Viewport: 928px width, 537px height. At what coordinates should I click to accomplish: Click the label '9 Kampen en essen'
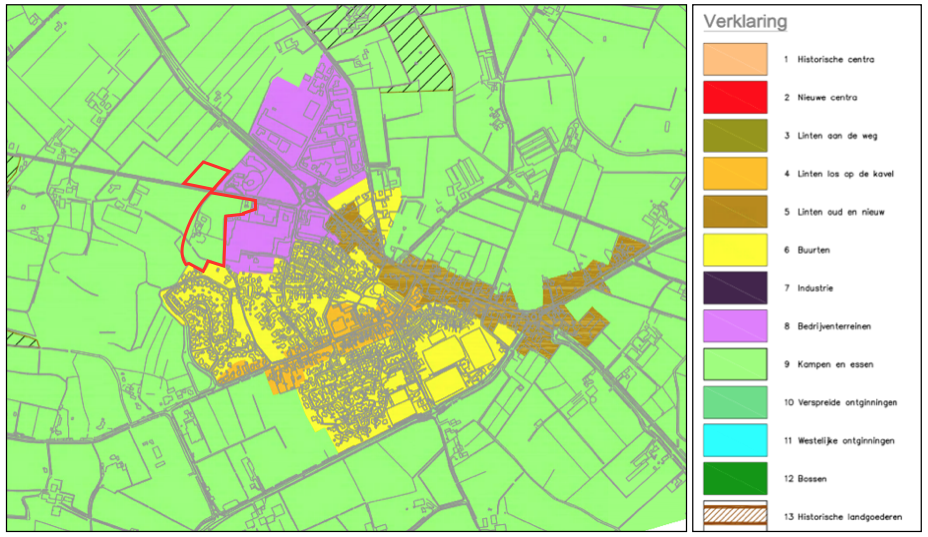click(x=828, y=364)
